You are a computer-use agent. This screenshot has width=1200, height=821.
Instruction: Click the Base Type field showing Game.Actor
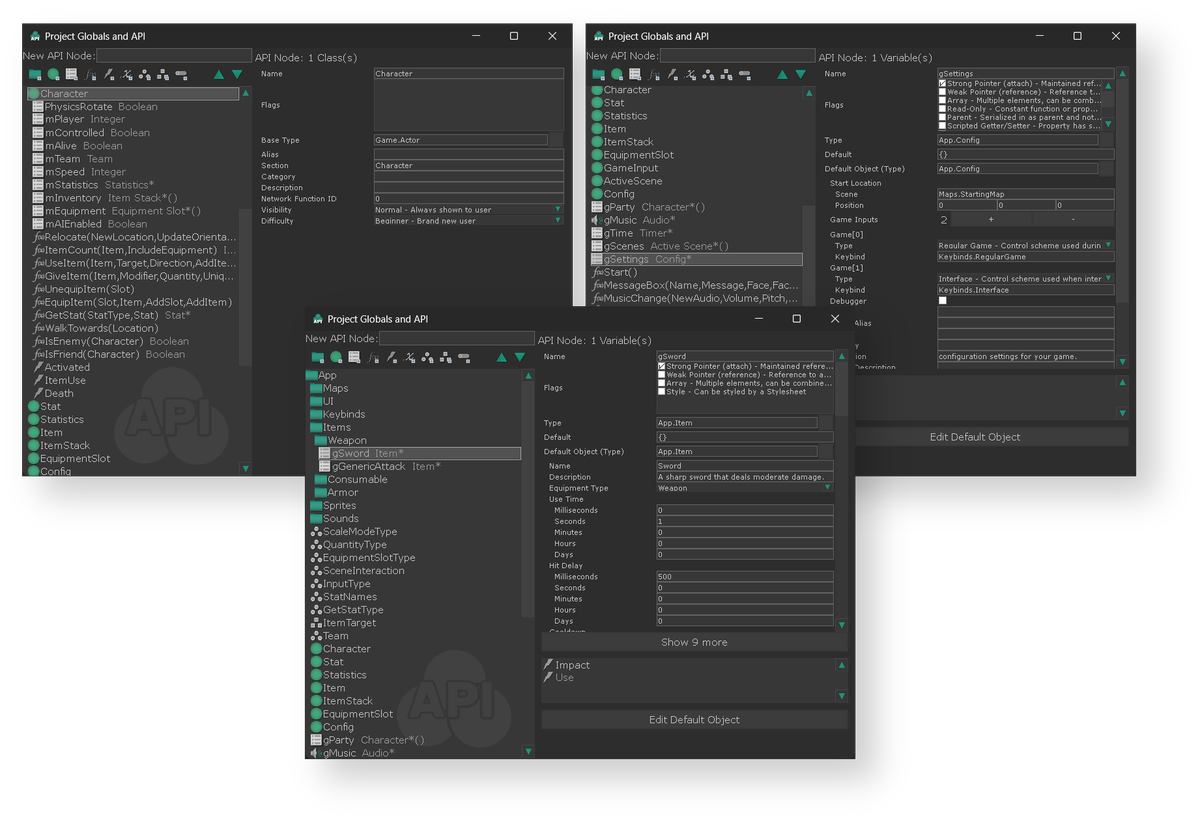point(461,140)
